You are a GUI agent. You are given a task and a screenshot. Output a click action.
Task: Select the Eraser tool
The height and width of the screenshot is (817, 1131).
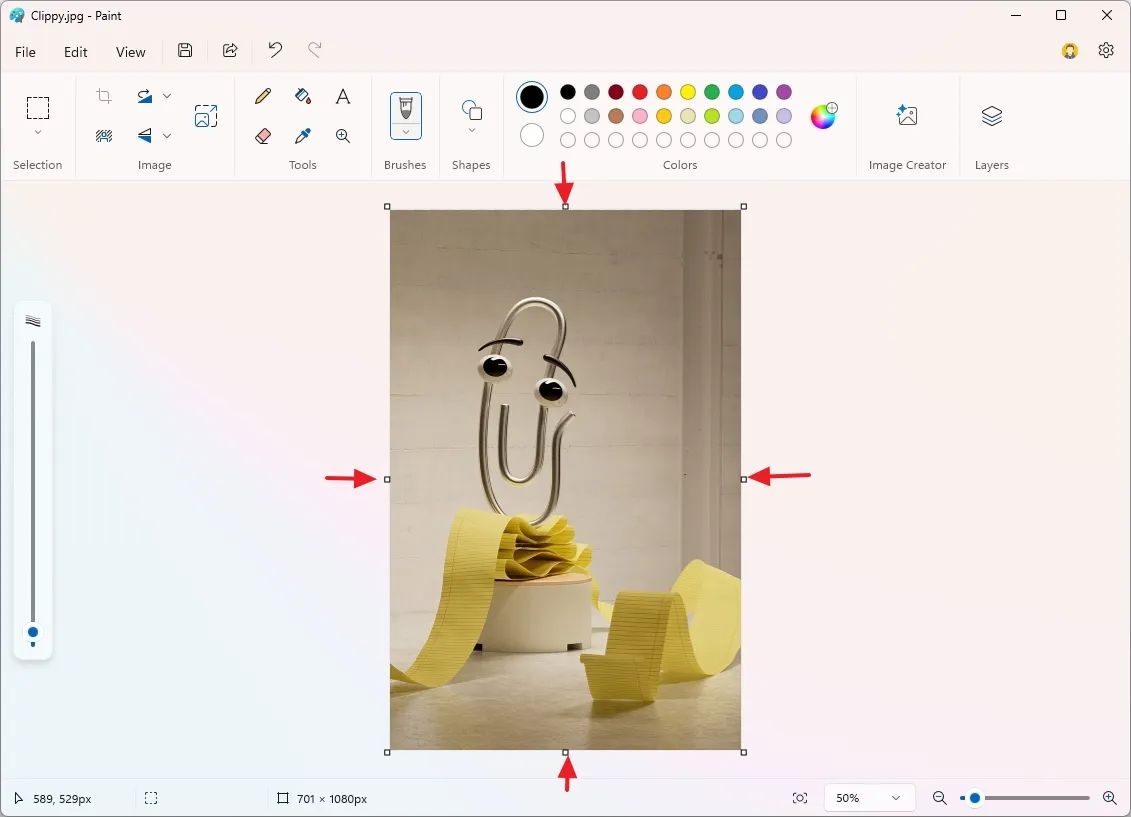(262, 135)
